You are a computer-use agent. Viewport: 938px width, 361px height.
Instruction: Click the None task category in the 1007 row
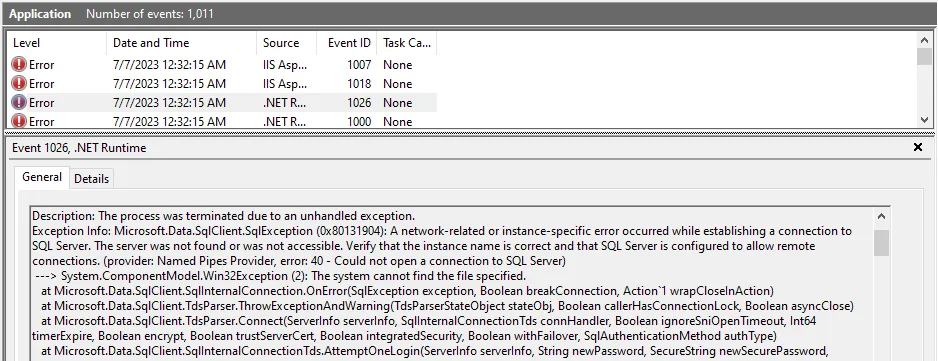(x=397, y=65)
